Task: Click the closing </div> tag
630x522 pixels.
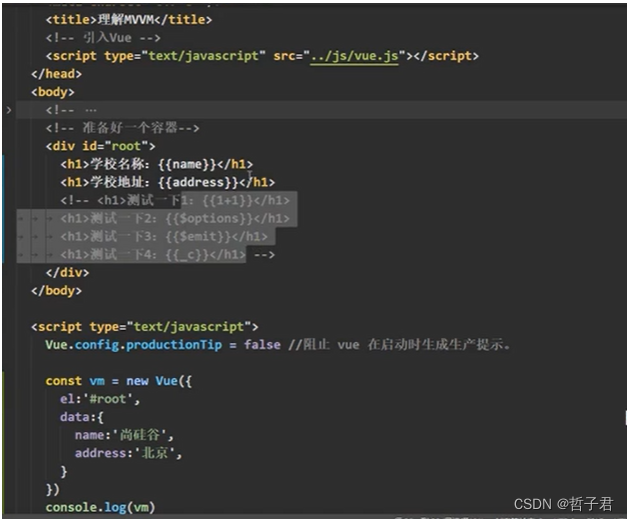Action: pos(67,272)
